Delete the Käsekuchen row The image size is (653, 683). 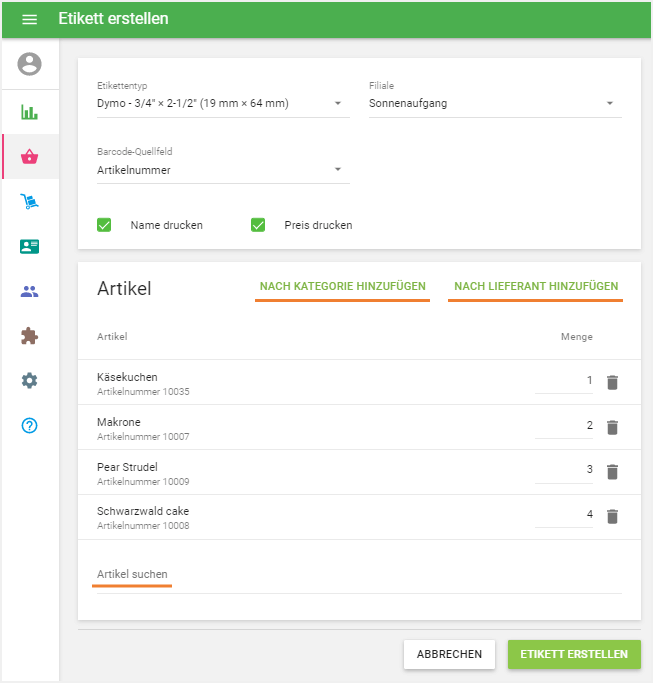tap(613, 382)
